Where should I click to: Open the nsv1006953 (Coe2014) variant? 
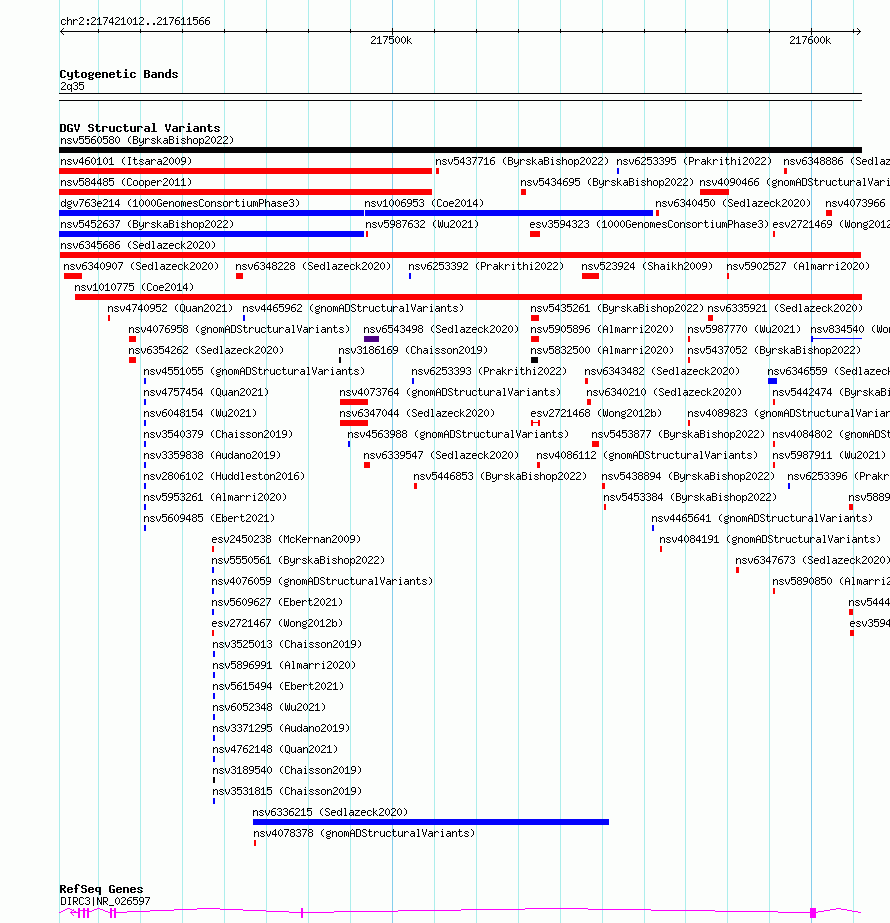[x=424, y=203]
